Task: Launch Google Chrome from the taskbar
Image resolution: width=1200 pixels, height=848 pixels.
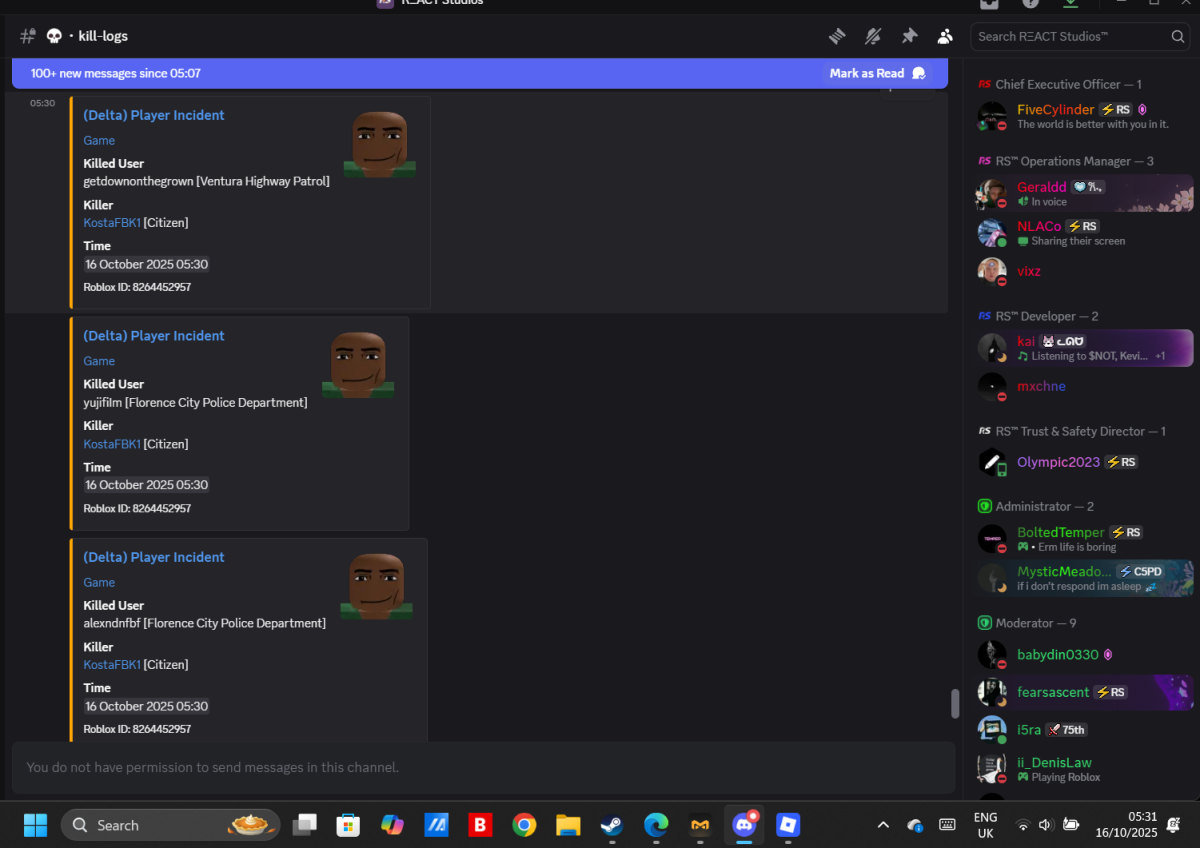Action: pyautogui.click(x=523, y=825)
